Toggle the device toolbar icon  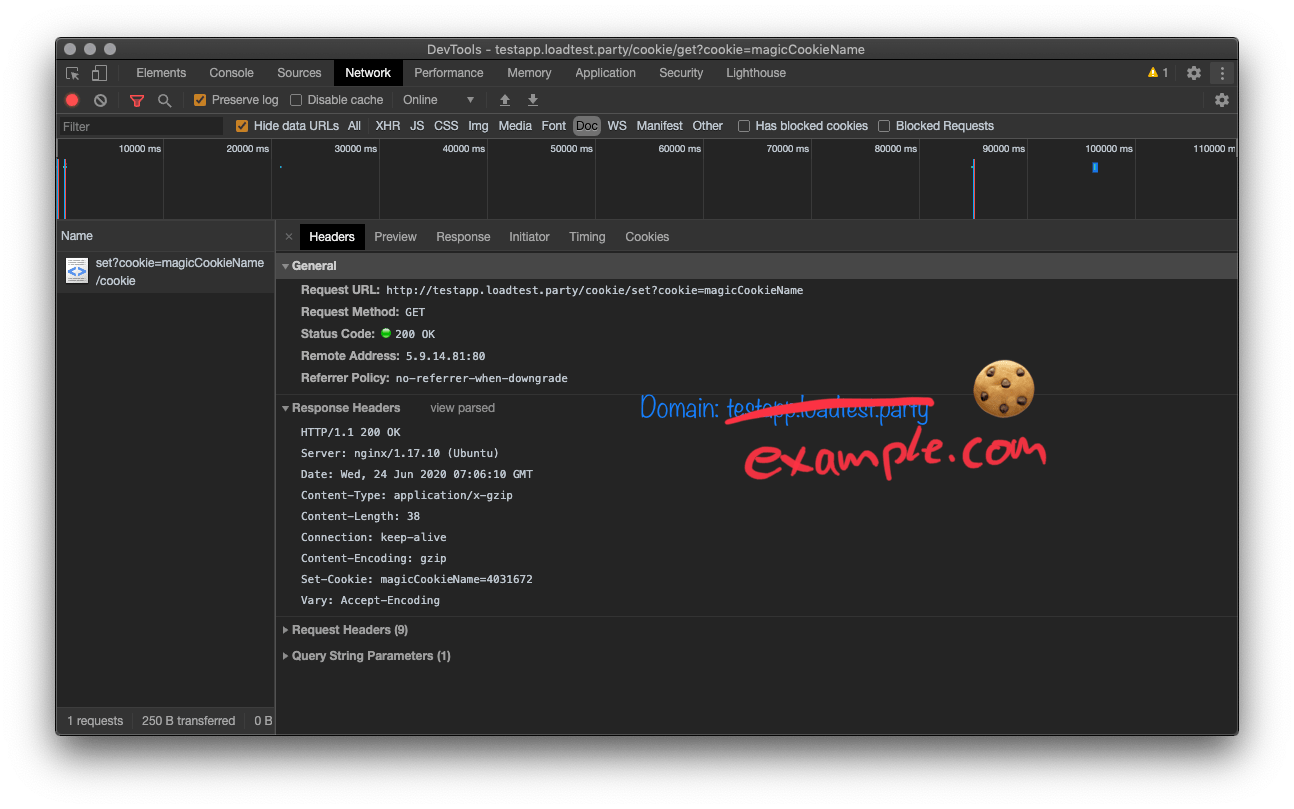click(97, 73)
